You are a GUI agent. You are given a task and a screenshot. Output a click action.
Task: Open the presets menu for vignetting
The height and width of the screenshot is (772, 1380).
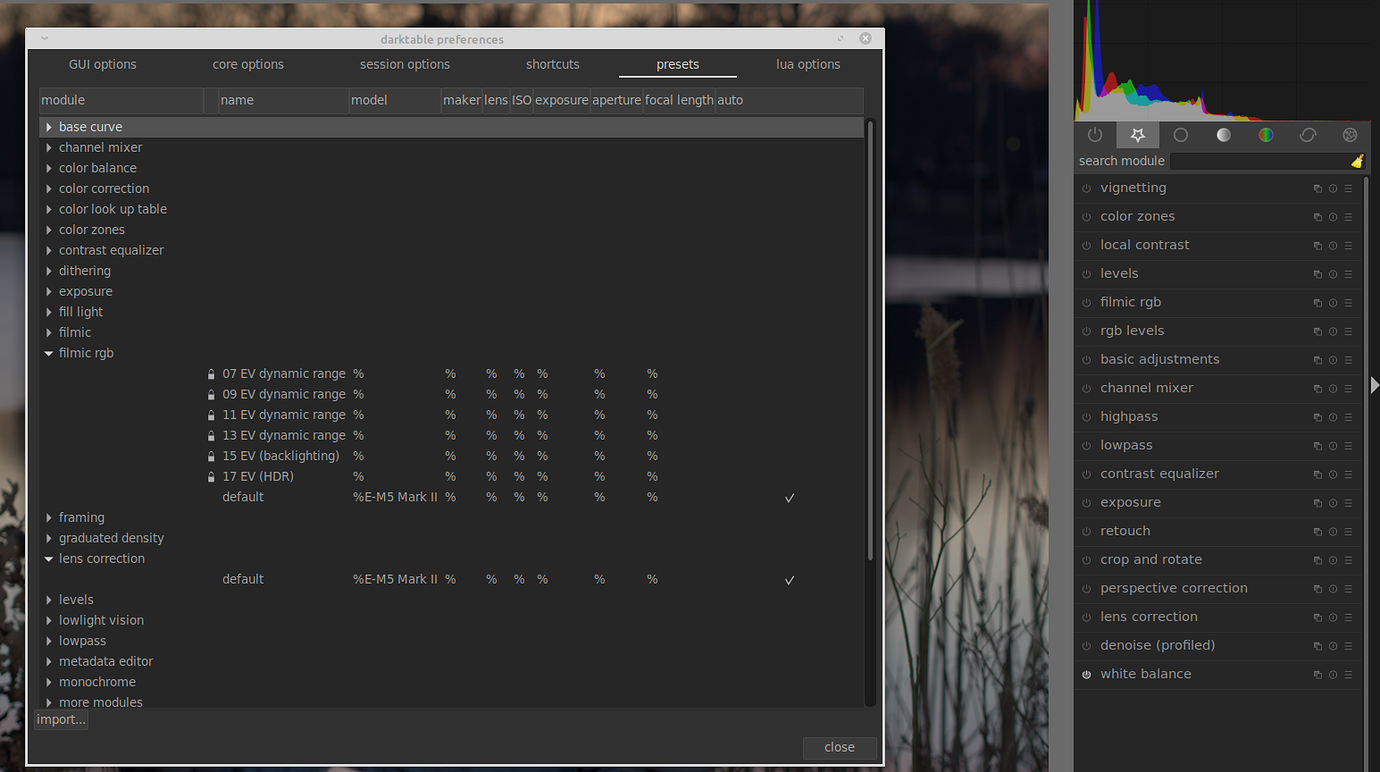point(1348,188)
